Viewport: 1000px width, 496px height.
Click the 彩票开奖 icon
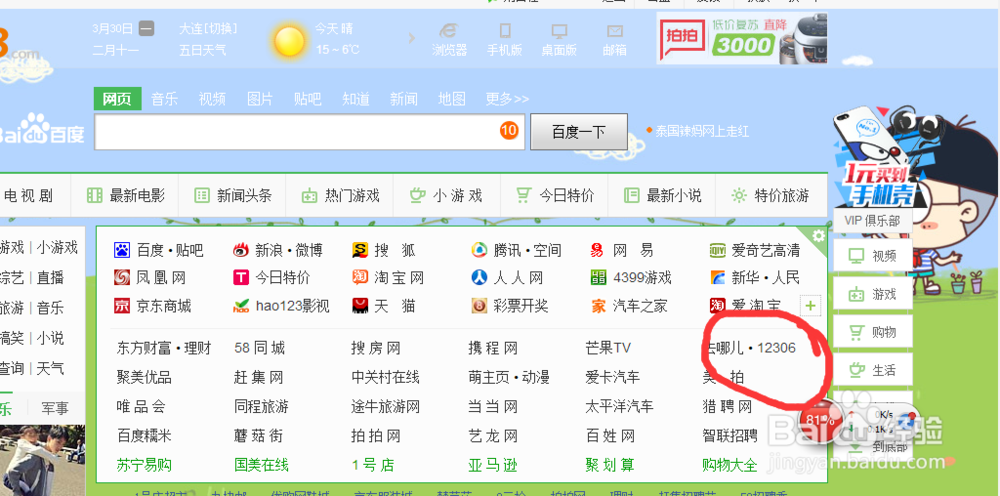[478, 306]
